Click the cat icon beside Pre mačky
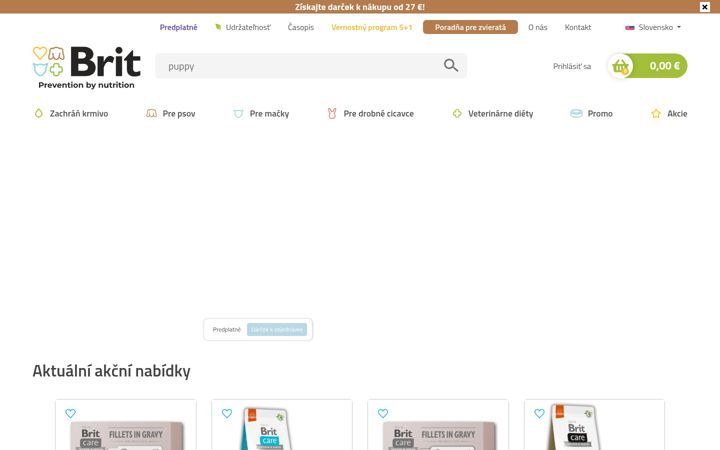Screen dimensions: 720x450 click(x=238, y=113)
